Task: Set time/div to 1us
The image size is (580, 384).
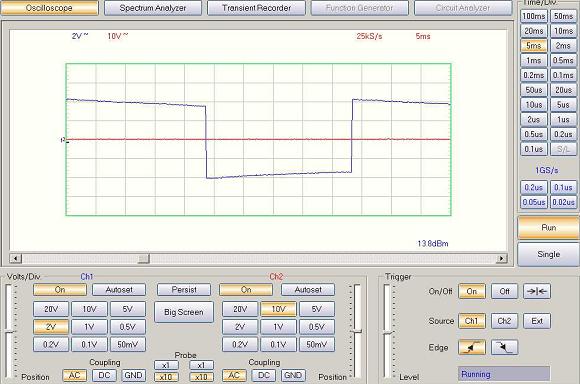Action: click(x=563, y=119)
